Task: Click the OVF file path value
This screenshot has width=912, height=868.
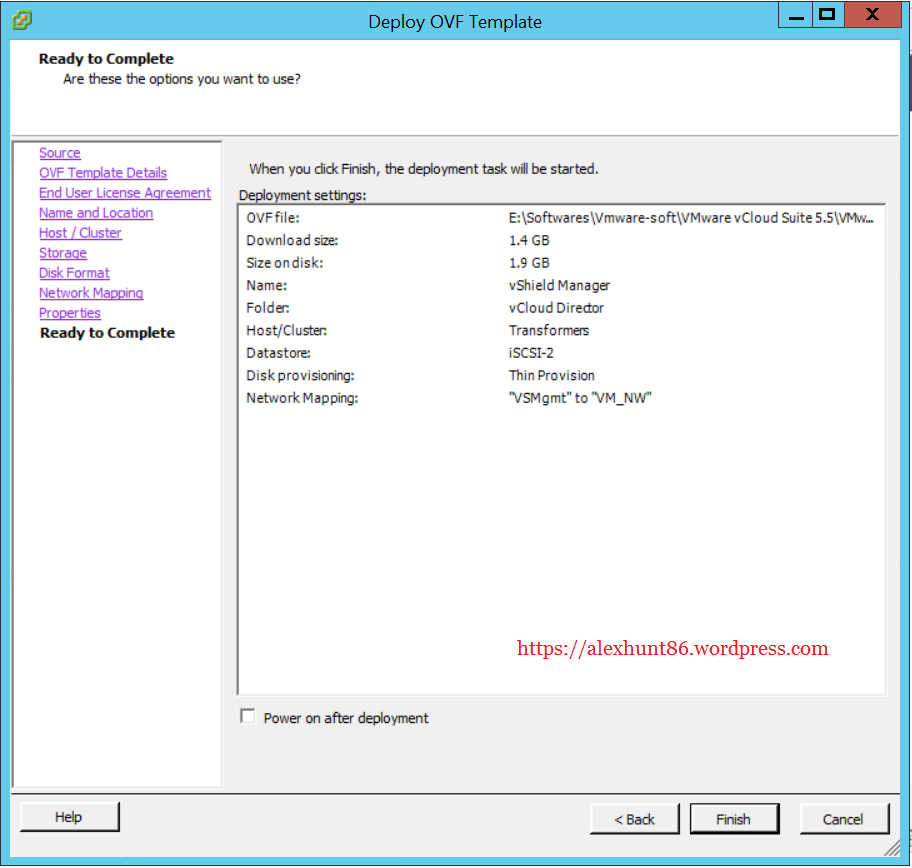Action: pos(691,218)
